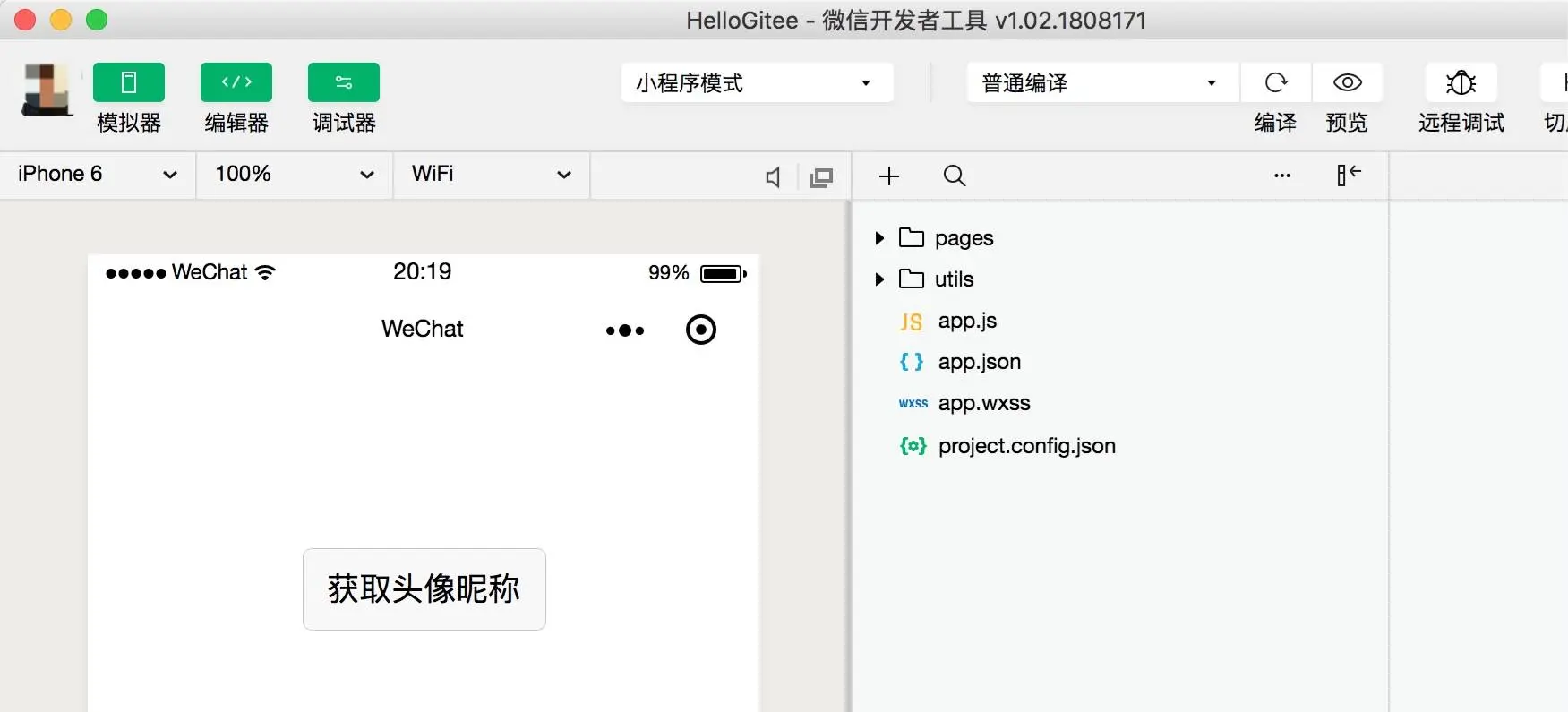Image resolution: width=1568 pixels, height=712 pixels.
Task: Open file tree more options (three dots)
Action: pyautogui.click(x=1282, y=176)
